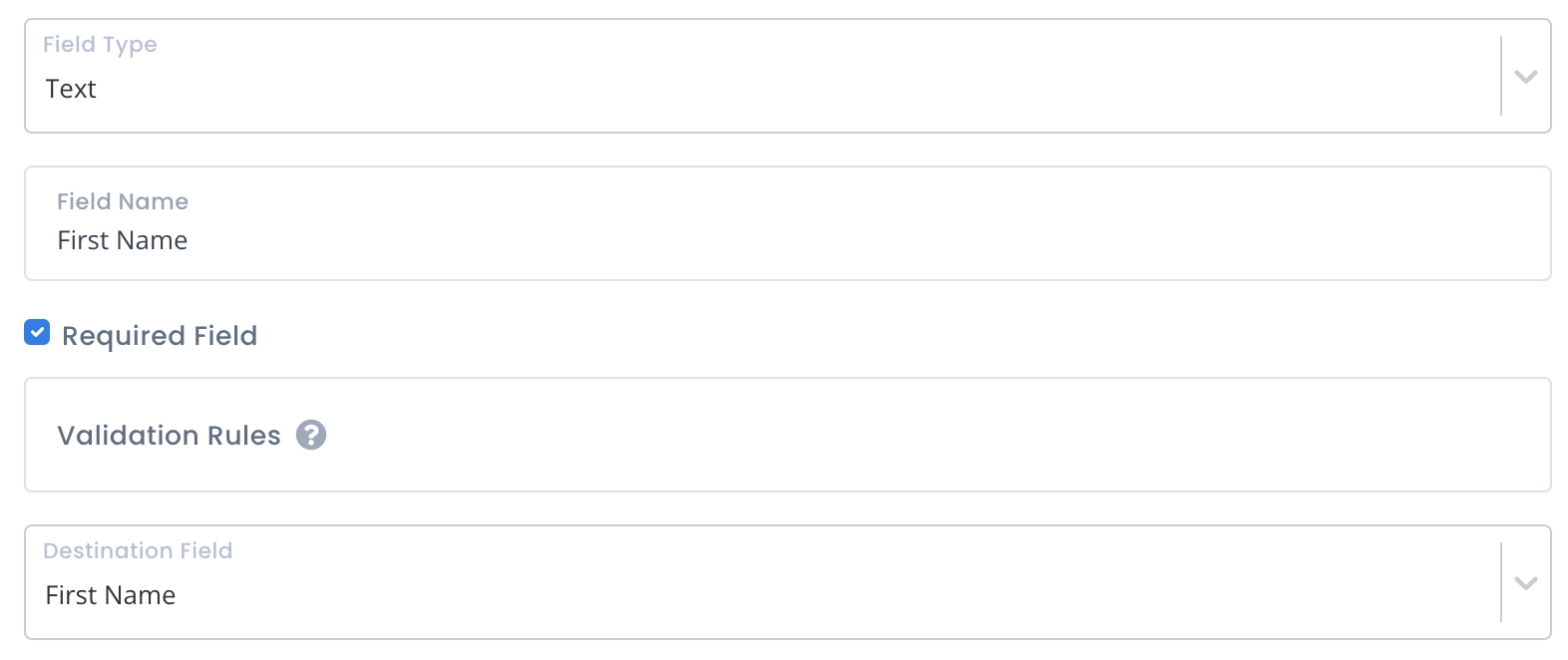Click the 'First Name' value in Destination Field
Viewport: 1568px width, 660px height.
point(111,595)
